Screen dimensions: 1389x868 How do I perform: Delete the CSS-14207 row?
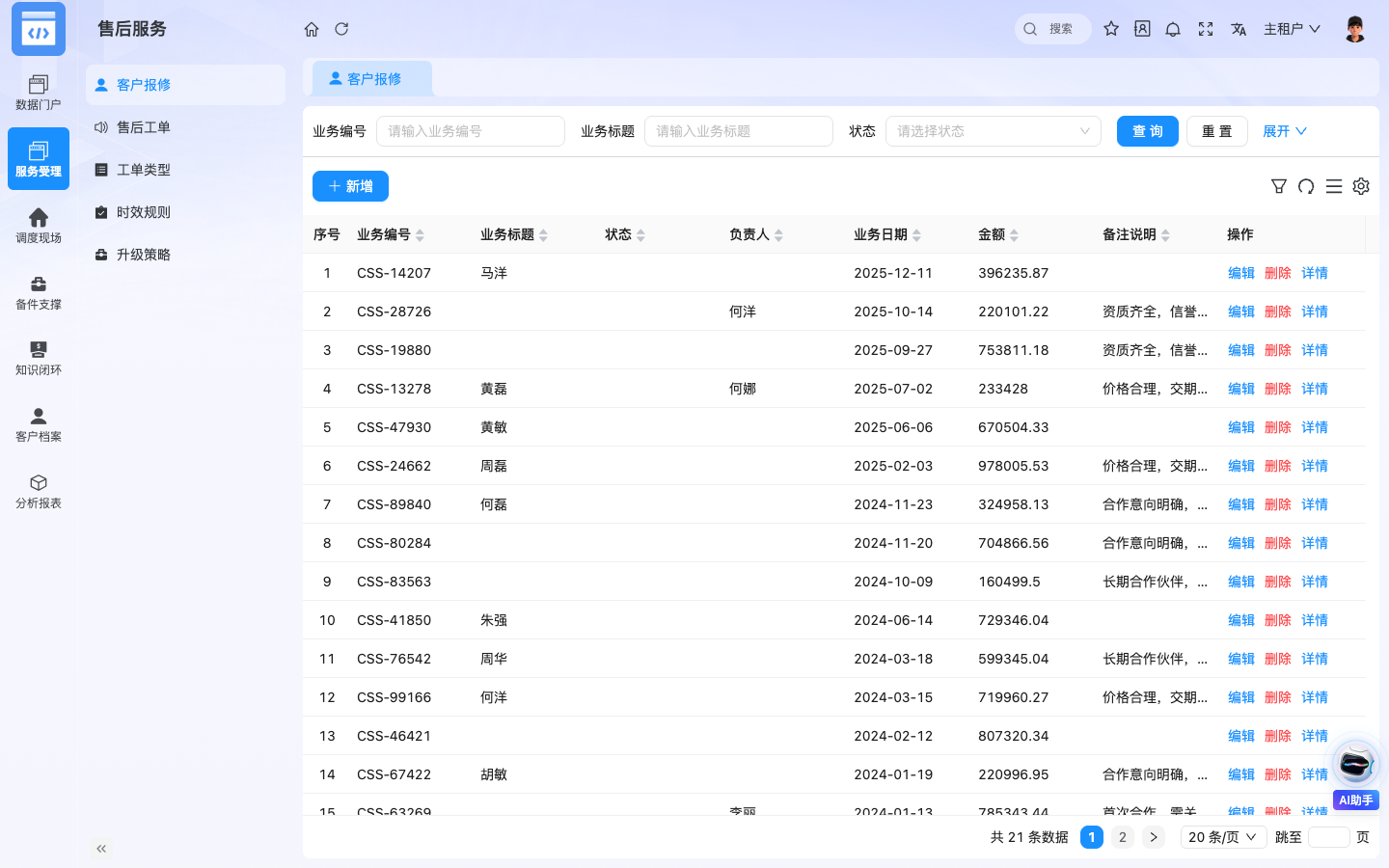pos(1278,273)
